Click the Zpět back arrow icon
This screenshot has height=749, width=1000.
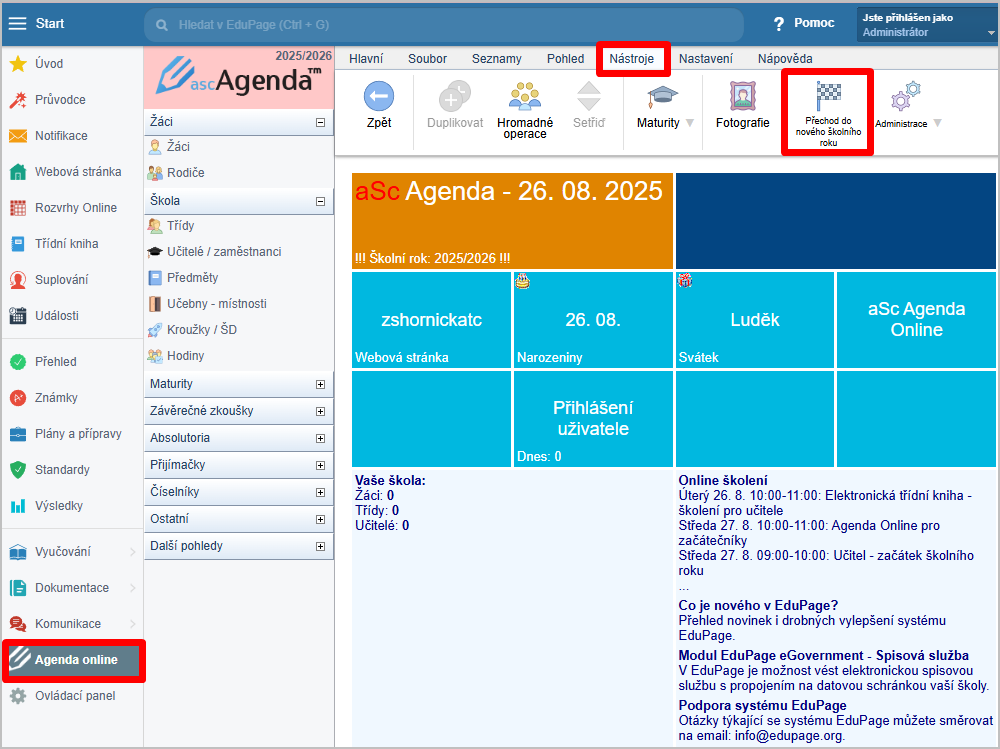[x=378, y=97]
